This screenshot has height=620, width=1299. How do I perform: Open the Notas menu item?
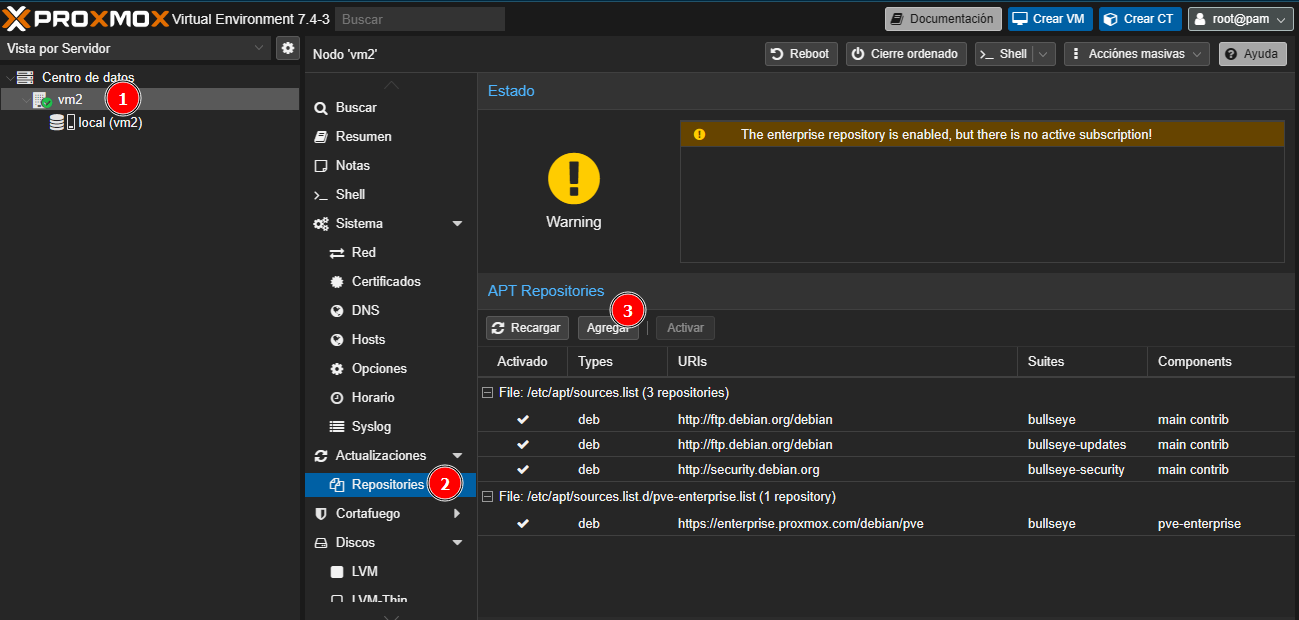click(390, 165)
